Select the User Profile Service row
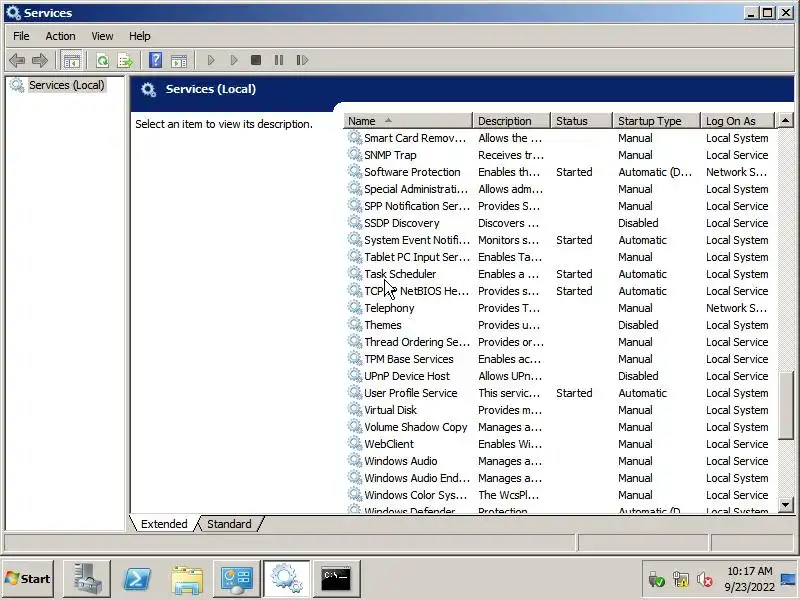Image resolution: width=800 pixels, height=600 pixels. point(558,393)
